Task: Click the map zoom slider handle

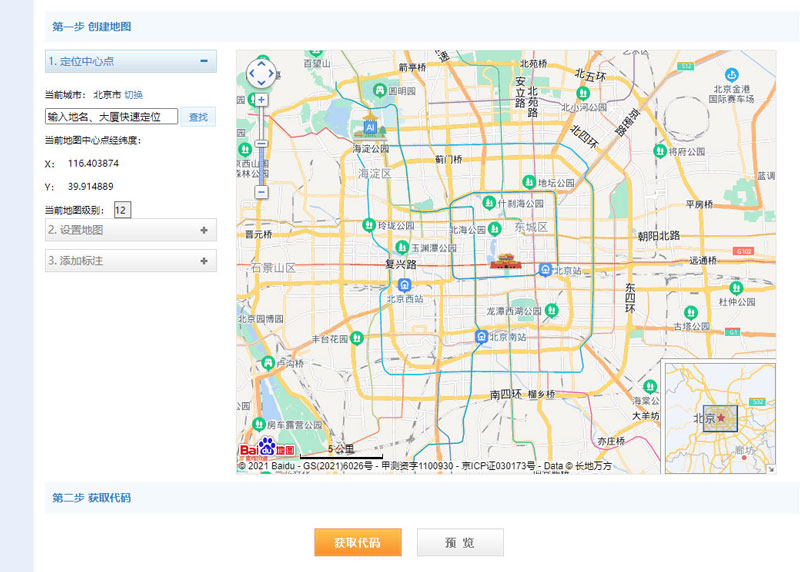Action: point(261,144)
